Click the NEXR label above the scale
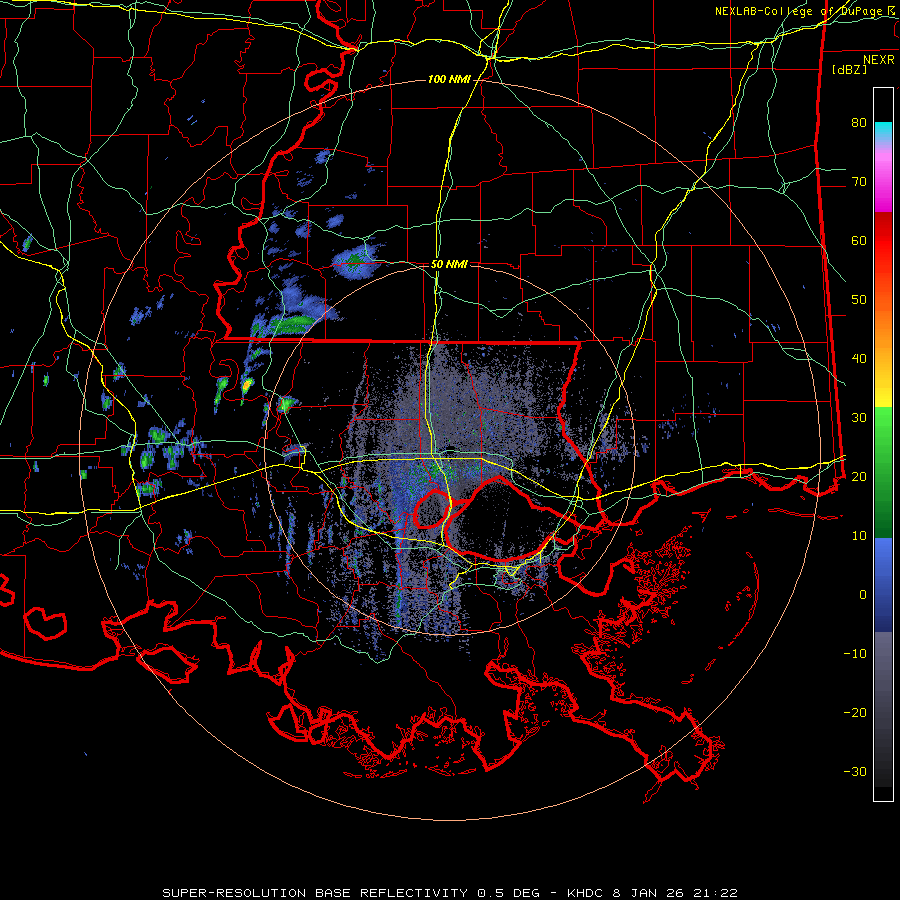The height and width of the screenshot is (900, 900). (x=878, y=60)
